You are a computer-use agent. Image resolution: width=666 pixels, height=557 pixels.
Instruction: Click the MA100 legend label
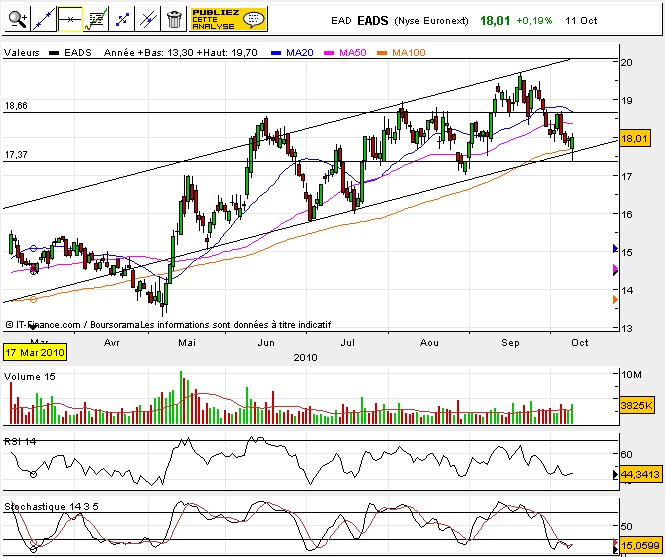pos(409,53)
